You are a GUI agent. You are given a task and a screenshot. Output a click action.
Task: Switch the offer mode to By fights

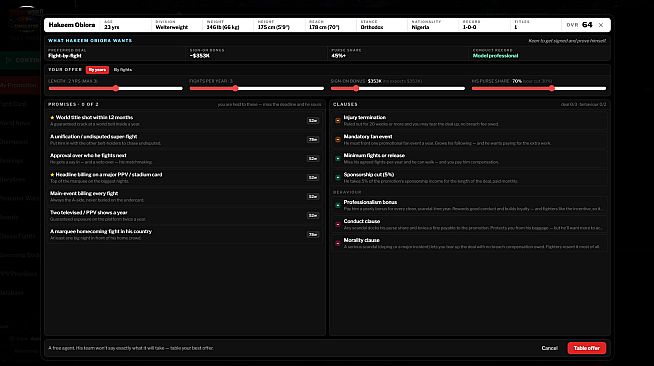click(123, 70)
